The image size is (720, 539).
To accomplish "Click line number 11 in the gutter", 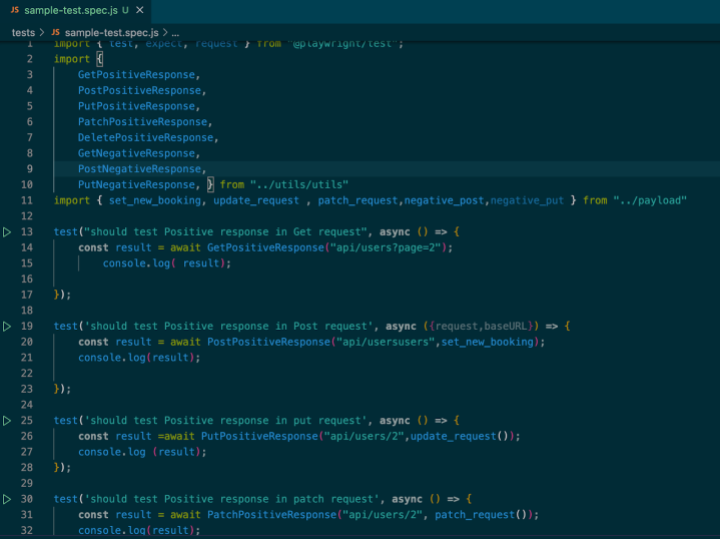I will [x=28, y=201].
